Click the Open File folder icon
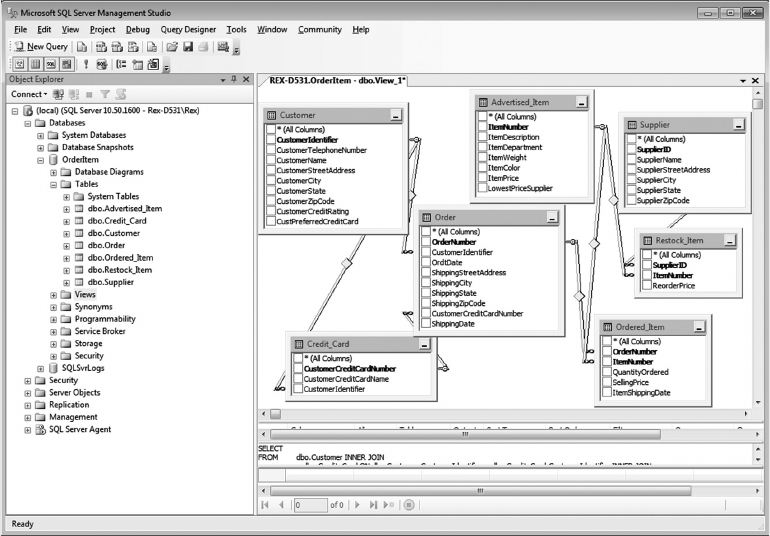The width and height of the screenshot is (770, 536). point(172,47)
